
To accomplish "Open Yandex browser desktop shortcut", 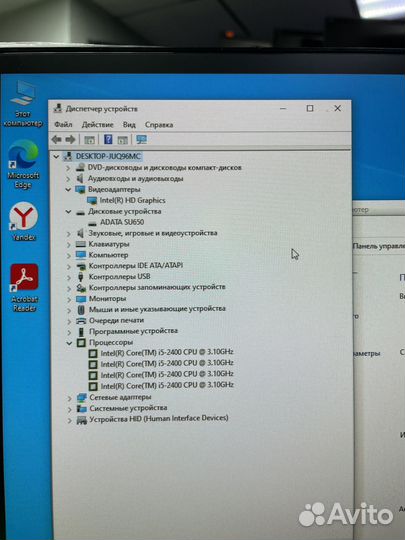I will pos(23,221).
